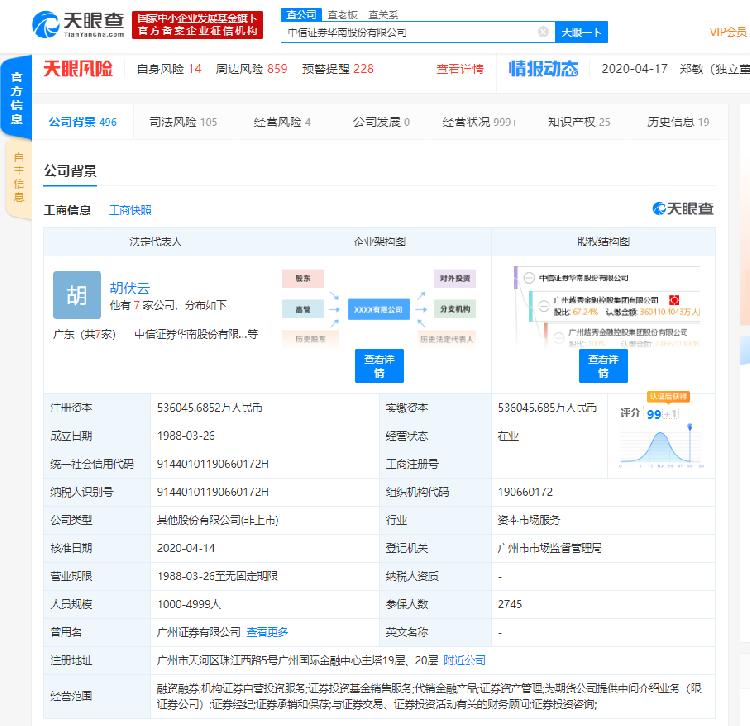Open the VIP会员 link
The width and height of the screenshot is (750, 726).
coord(728,32)
